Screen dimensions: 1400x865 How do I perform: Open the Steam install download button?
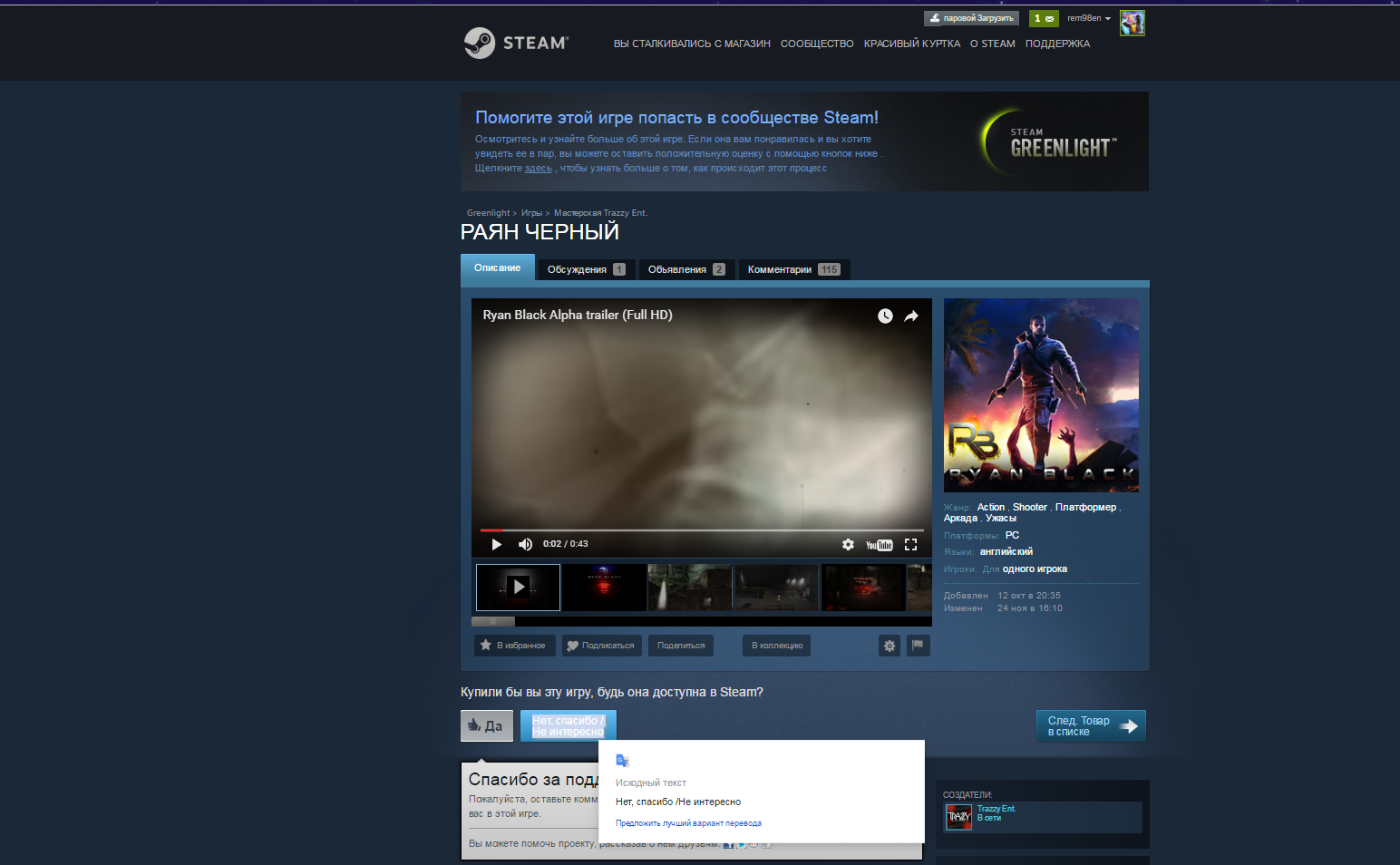(971, 18)
